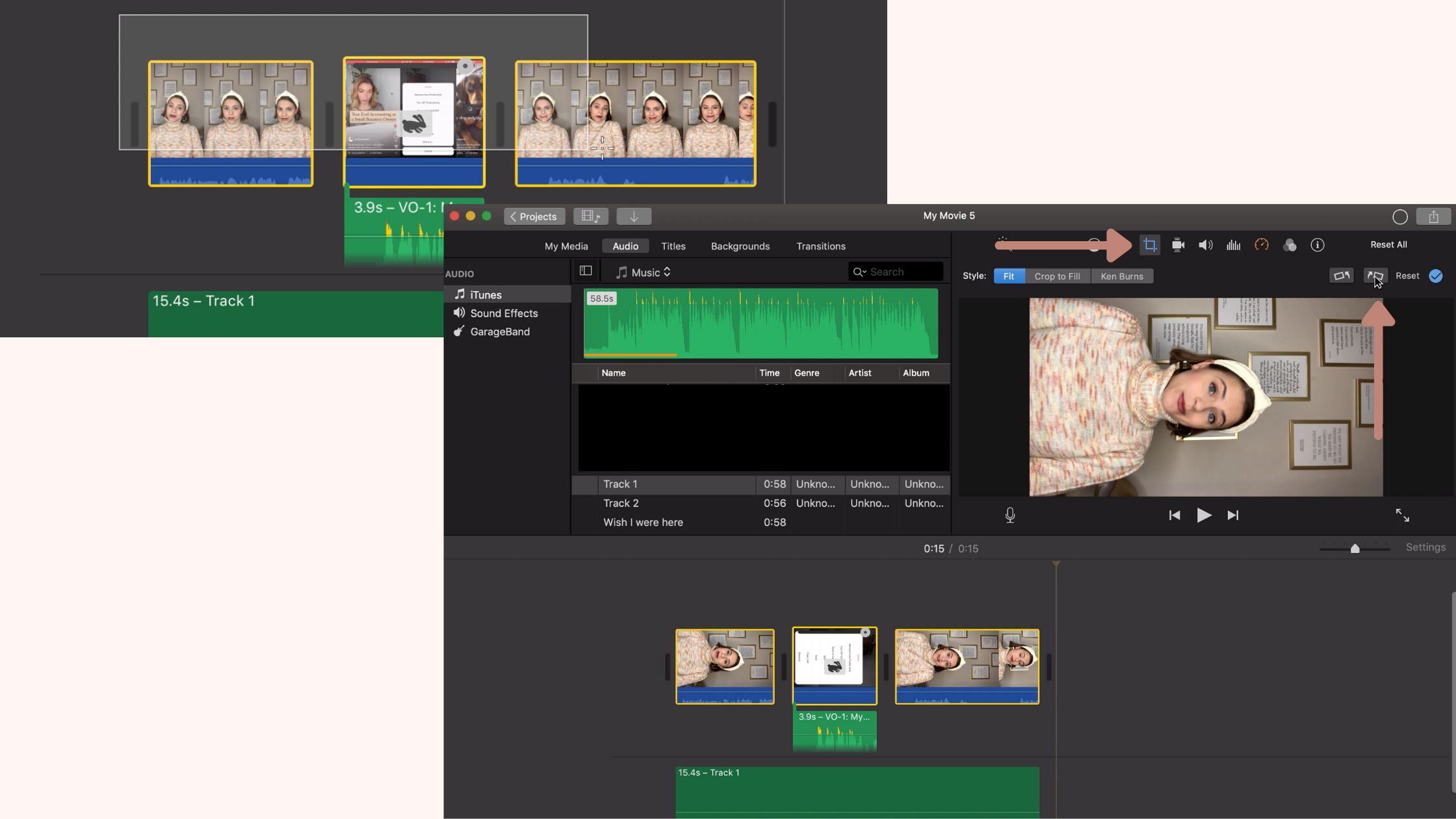
Task: Select 15.4s Track 1 in background window
Action: pos(296,314)
